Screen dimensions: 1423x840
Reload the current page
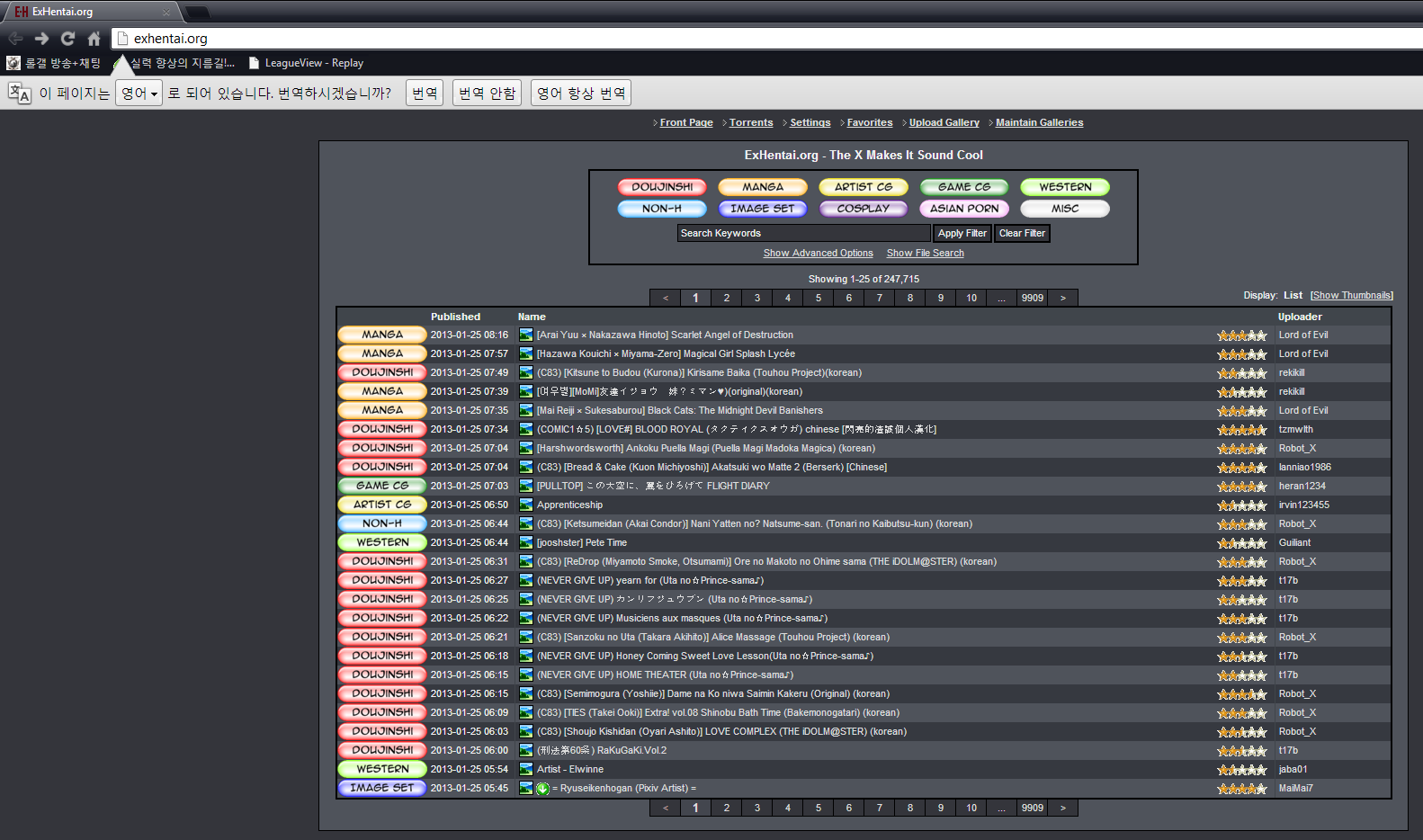(67, 39)
